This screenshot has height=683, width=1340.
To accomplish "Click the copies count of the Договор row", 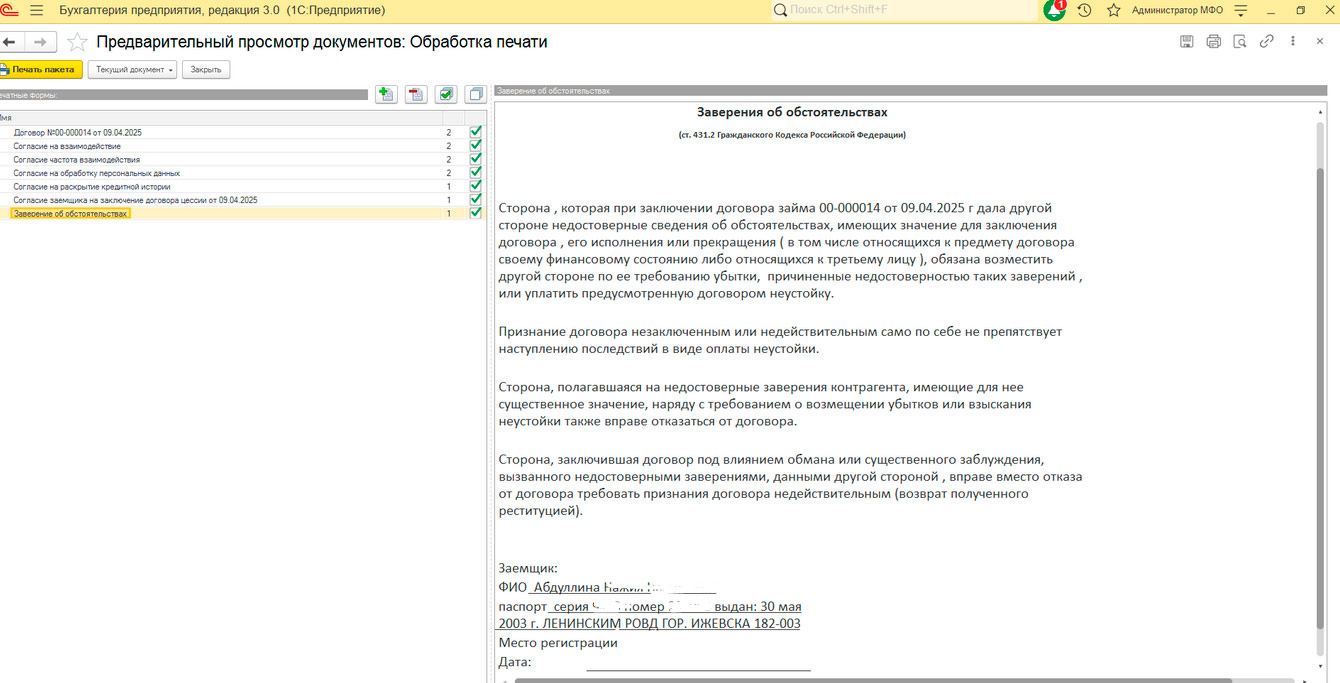I will (449, 132).
